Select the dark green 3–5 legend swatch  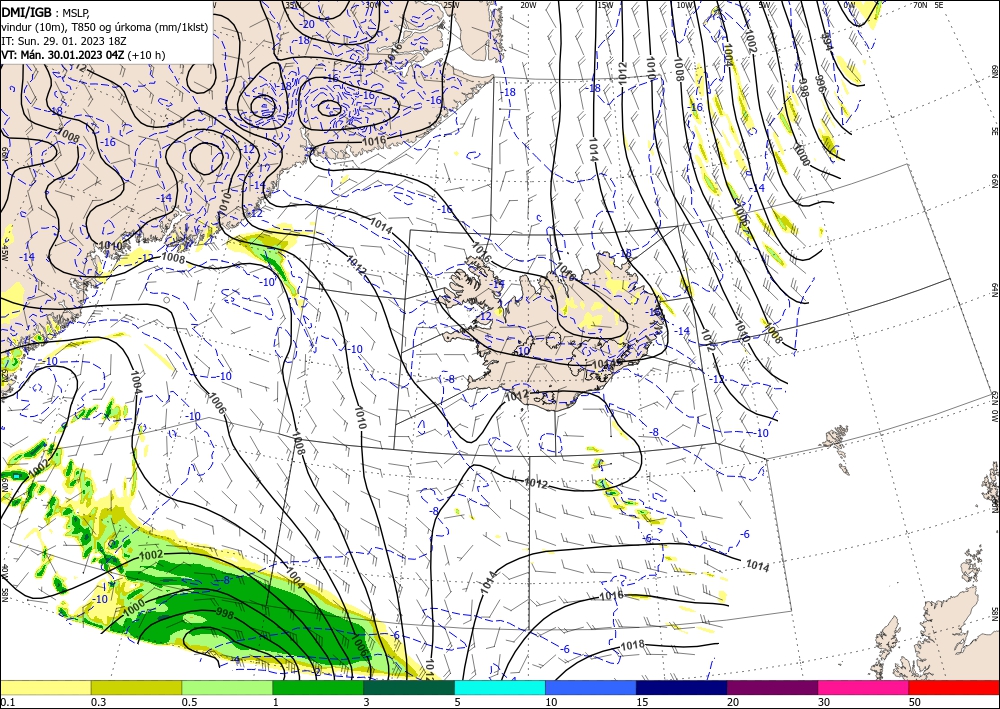point(409,687)
